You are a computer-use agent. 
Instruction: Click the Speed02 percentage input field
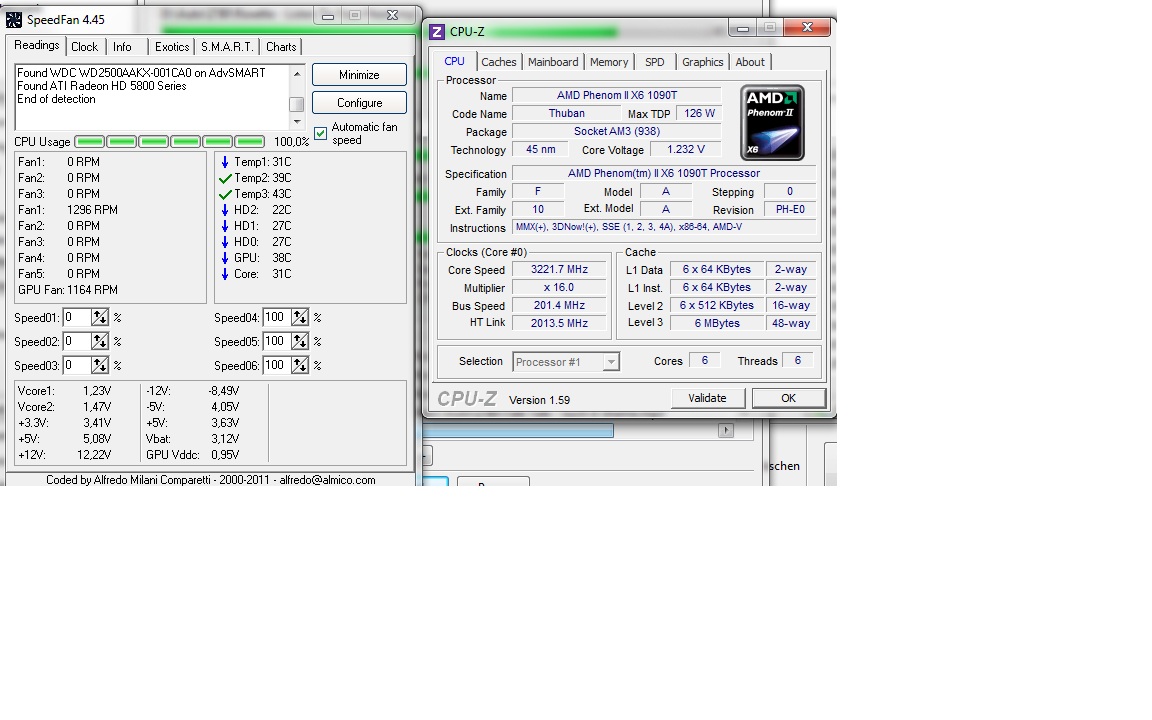(76, 342)
